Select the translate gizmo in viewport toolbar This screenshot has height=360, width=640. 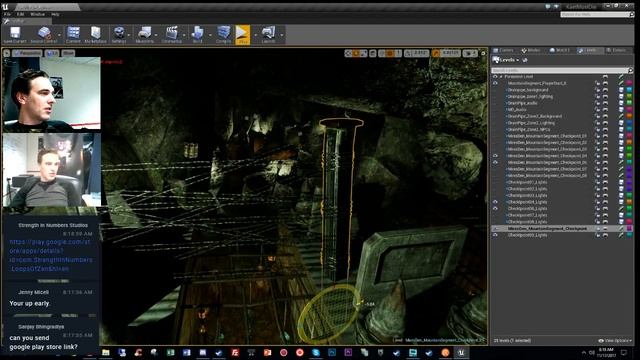(348, 53)
